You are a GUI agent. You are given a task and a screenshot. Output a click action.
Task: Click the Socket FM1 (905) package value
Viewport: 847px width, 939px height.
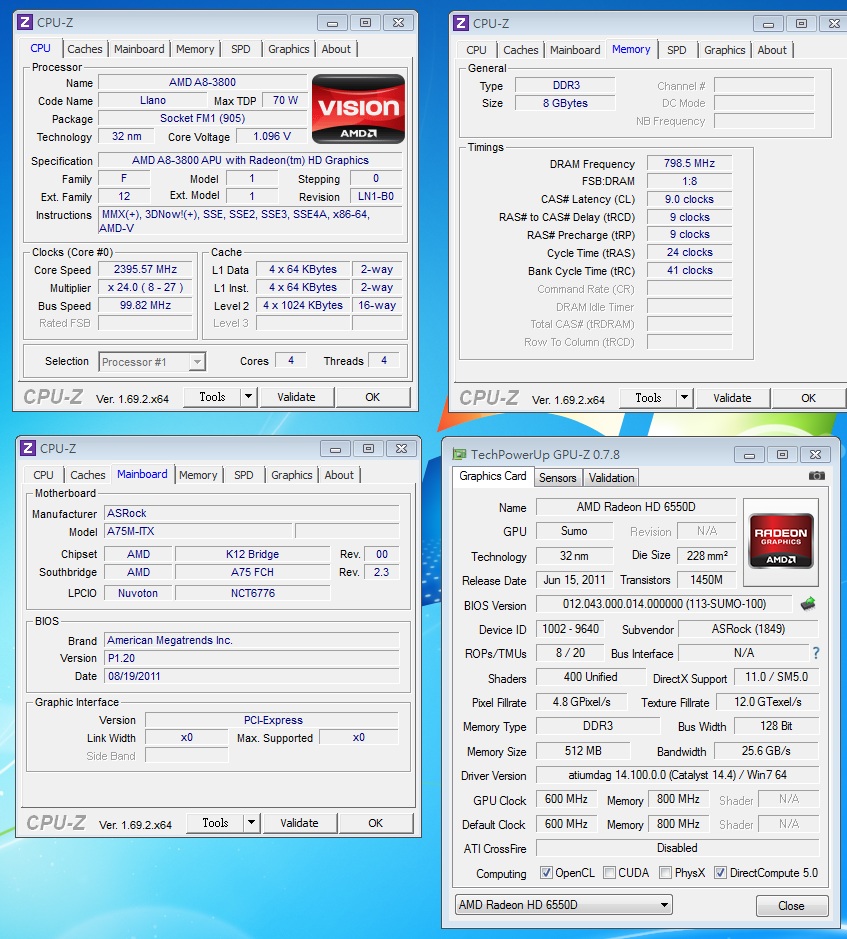pyautogui.click(x=202, y=118)
